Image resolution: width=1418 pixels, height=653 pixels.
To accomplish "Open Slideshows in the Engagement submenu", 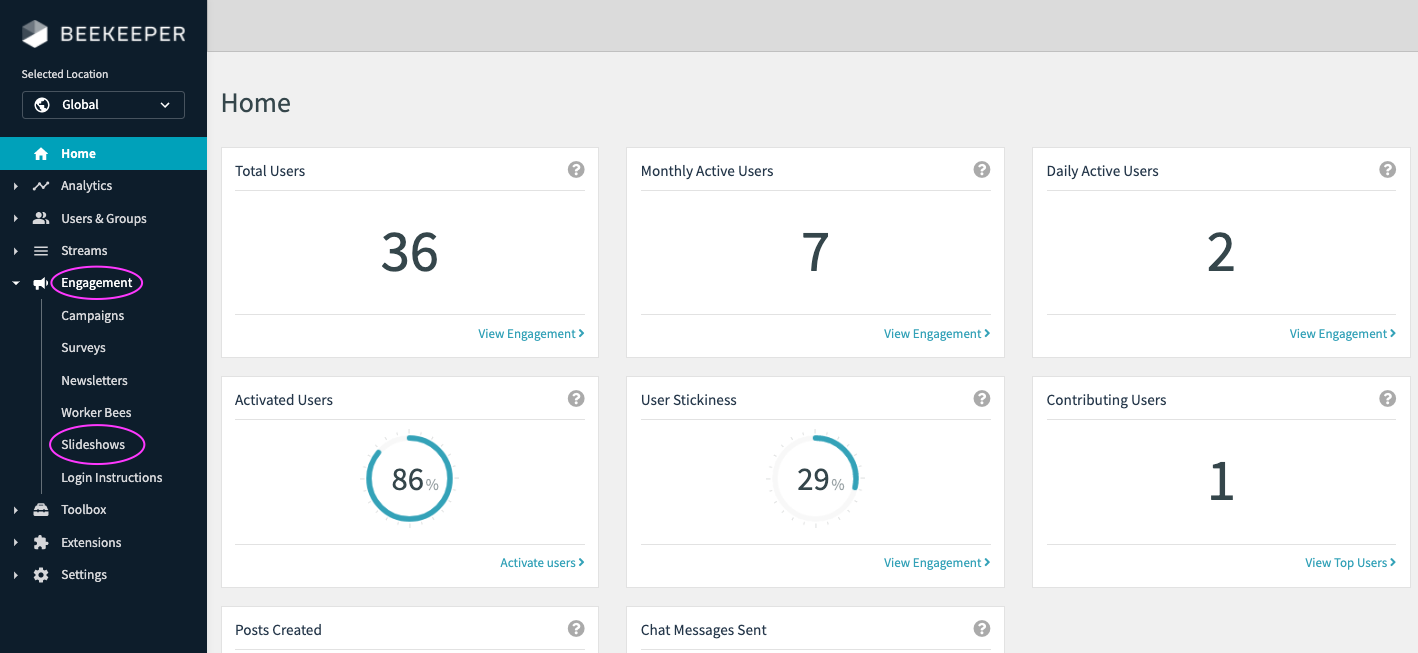I will [x=93, y=445].
